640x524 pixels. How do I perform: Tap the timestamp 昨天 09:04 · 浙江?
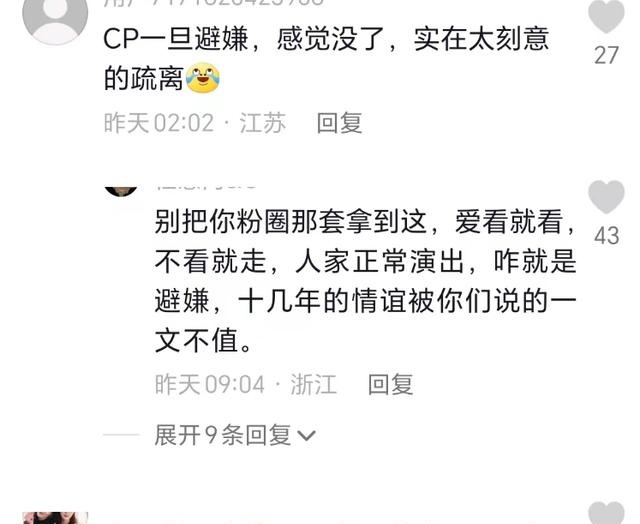point(246,384)
